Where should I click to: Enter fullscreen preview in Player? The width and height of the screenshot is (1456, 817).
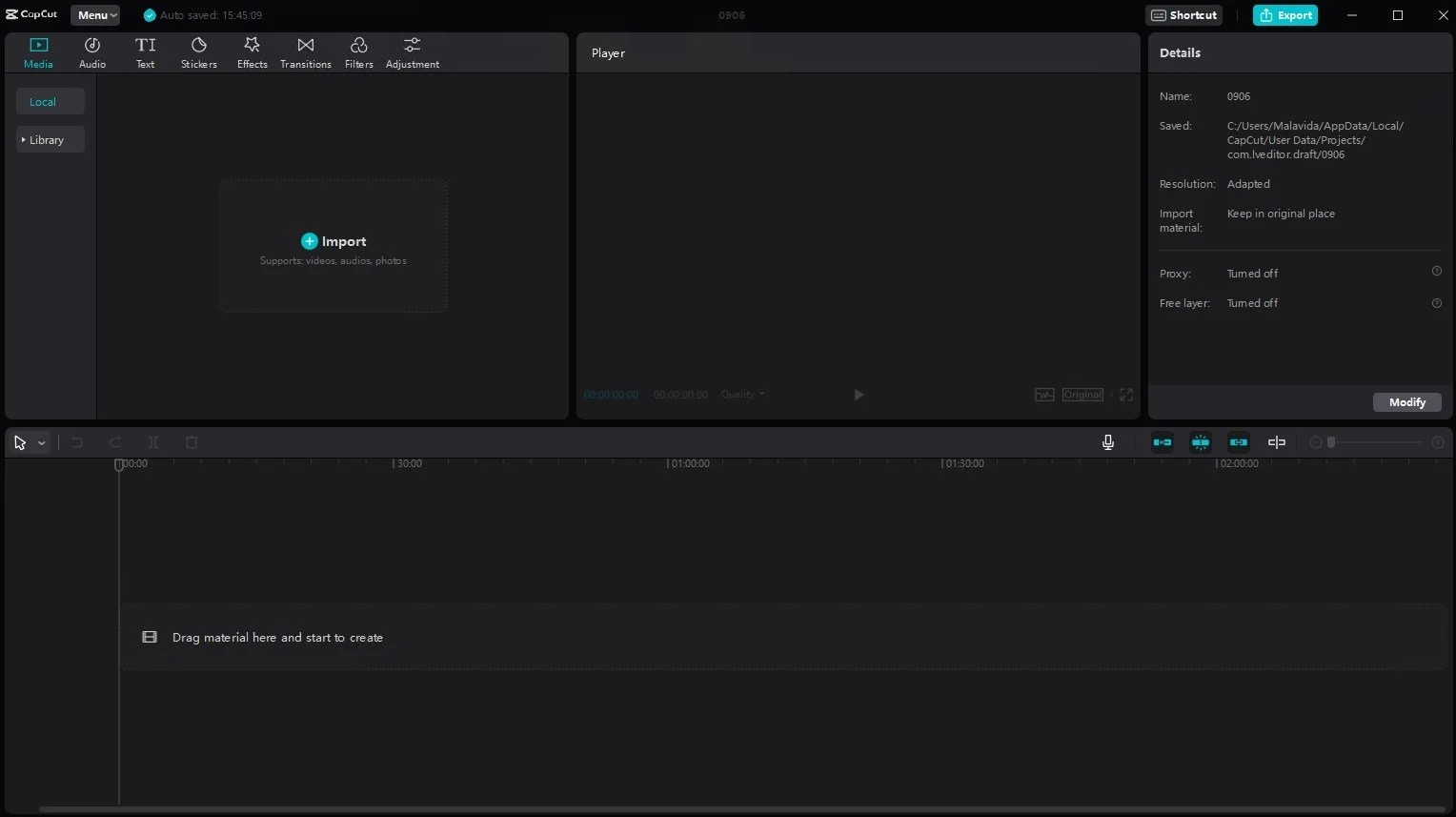click(x=1126, y=395)
